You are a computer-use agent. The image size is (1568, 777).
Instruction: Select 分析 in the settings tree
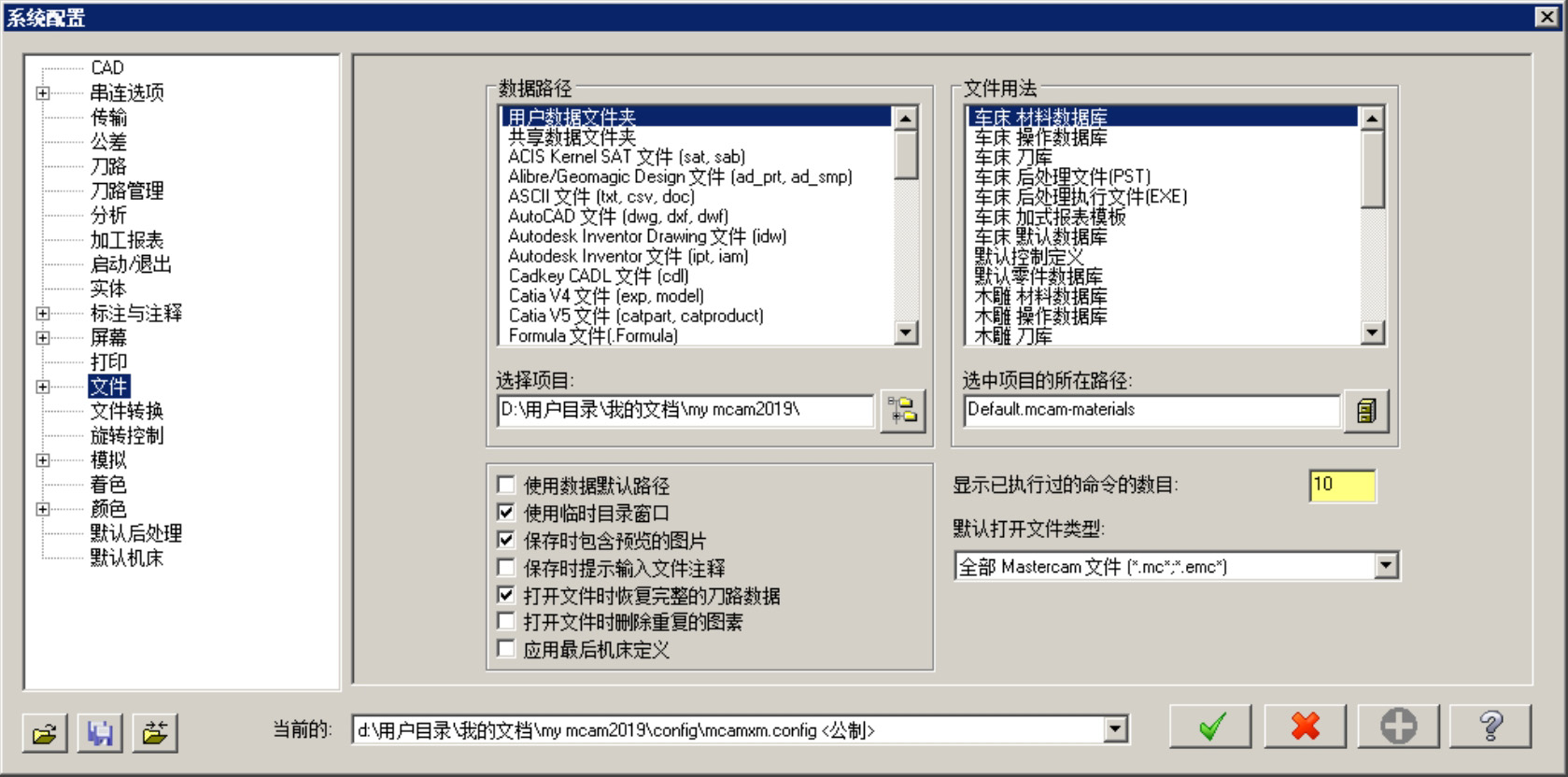tap(108, 216)
